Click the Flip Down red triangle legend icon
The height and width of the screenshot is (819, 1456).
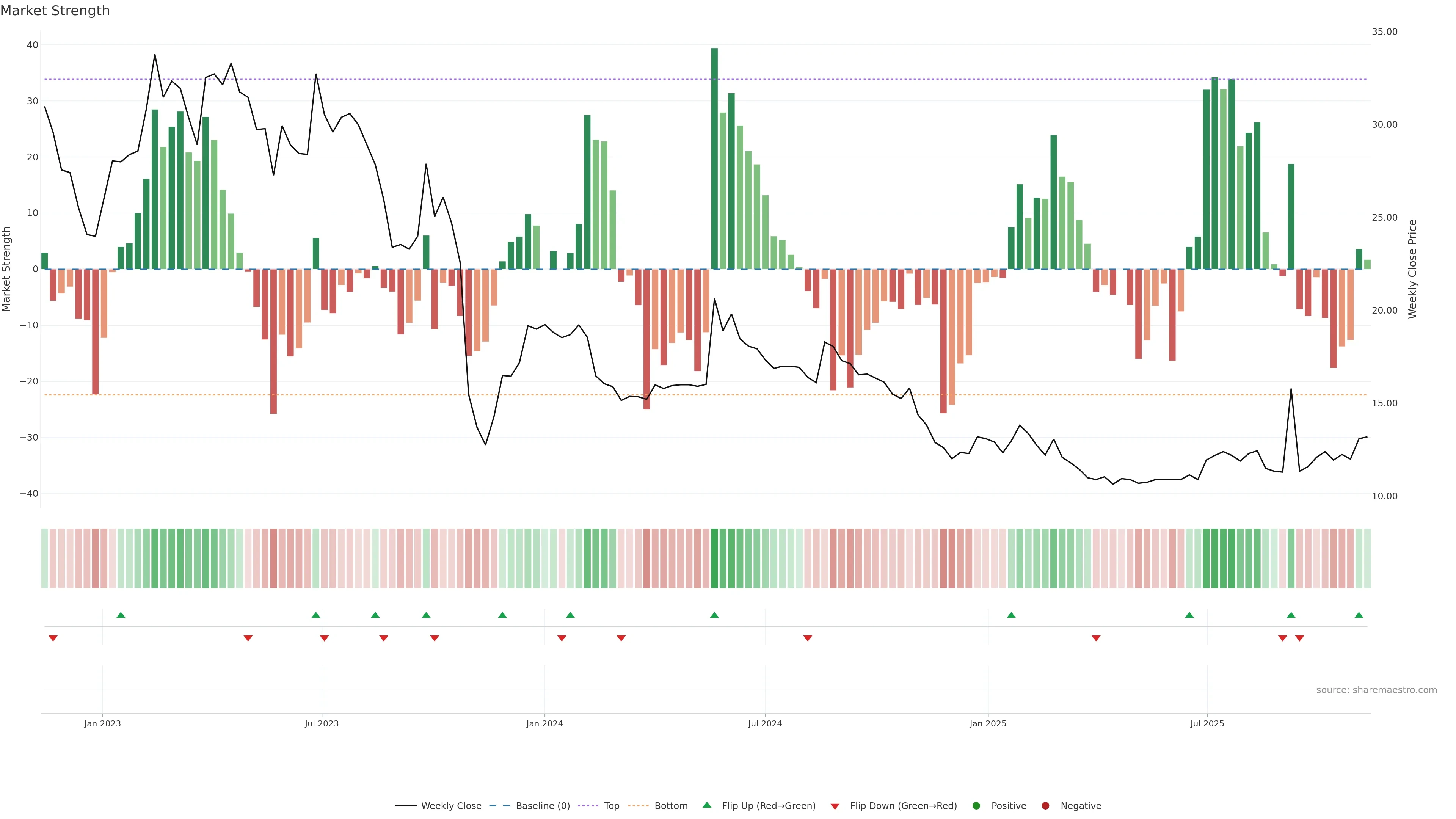tap(835, 806)
